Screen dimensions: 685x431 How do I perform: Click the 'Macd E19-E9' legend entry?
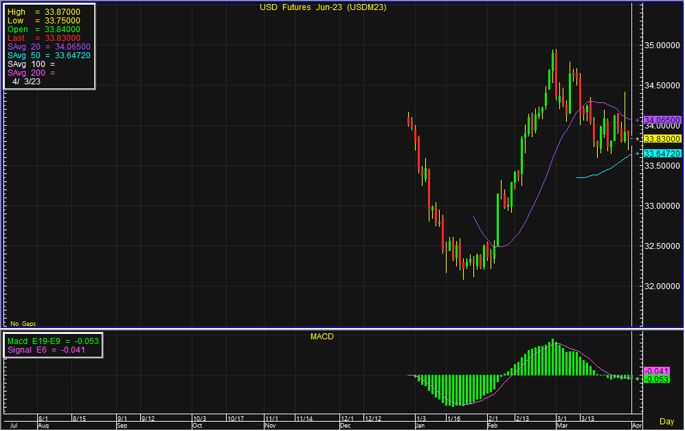[56, 342]
